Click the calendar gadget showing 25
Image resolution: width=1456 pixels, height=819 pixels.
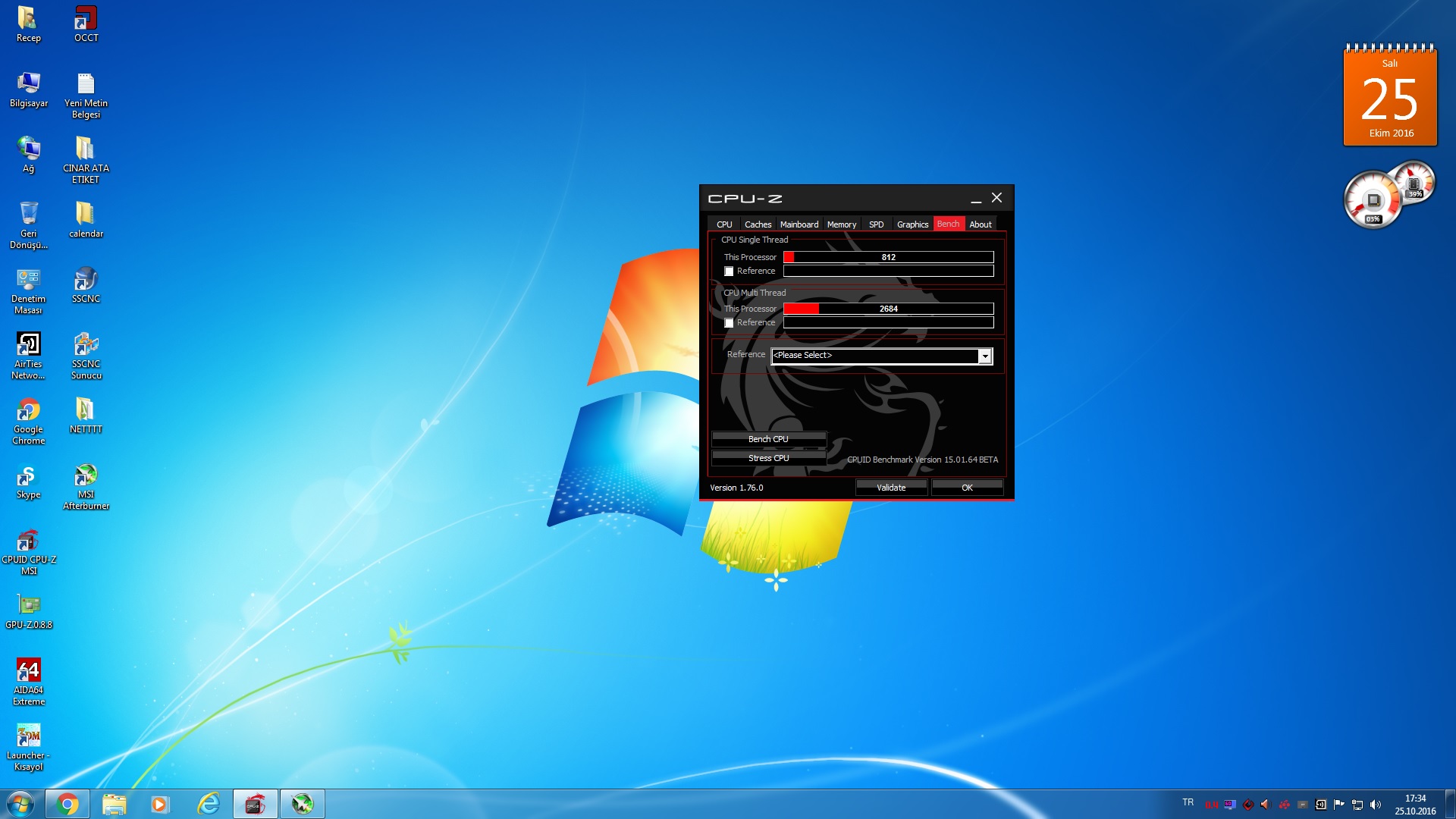(1390, 94)
